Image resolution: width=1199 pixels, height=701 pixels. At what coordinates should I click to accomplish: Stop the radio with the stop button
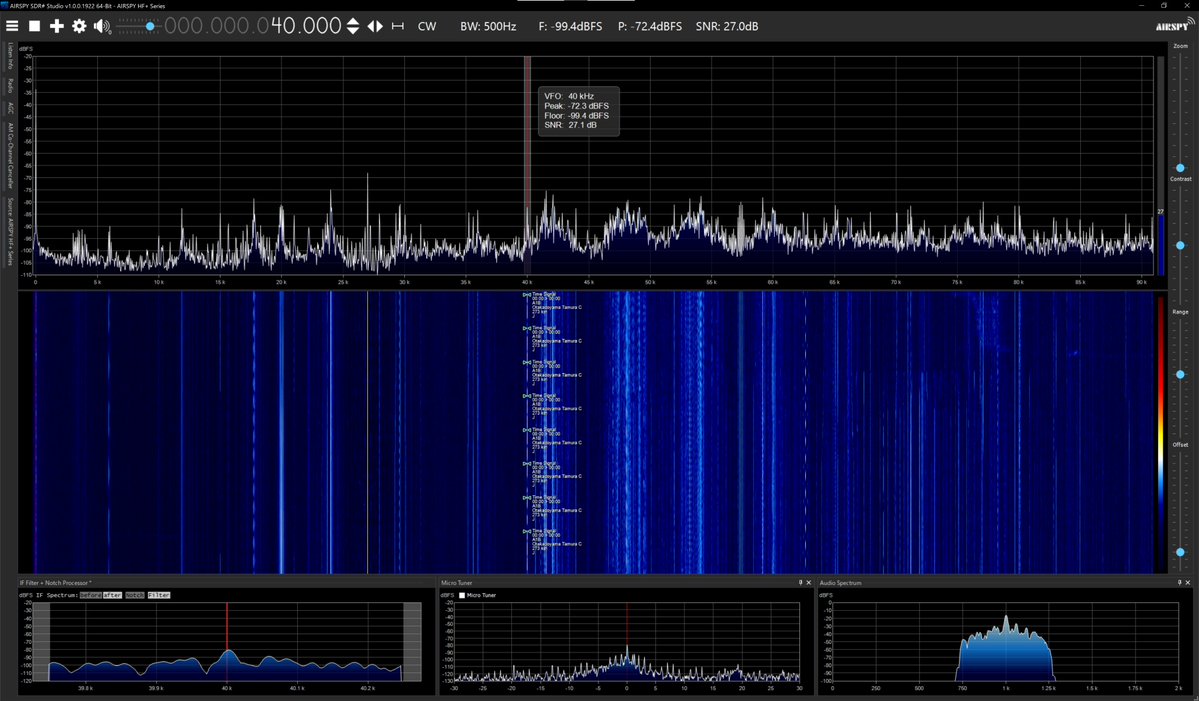click(34, 26)
